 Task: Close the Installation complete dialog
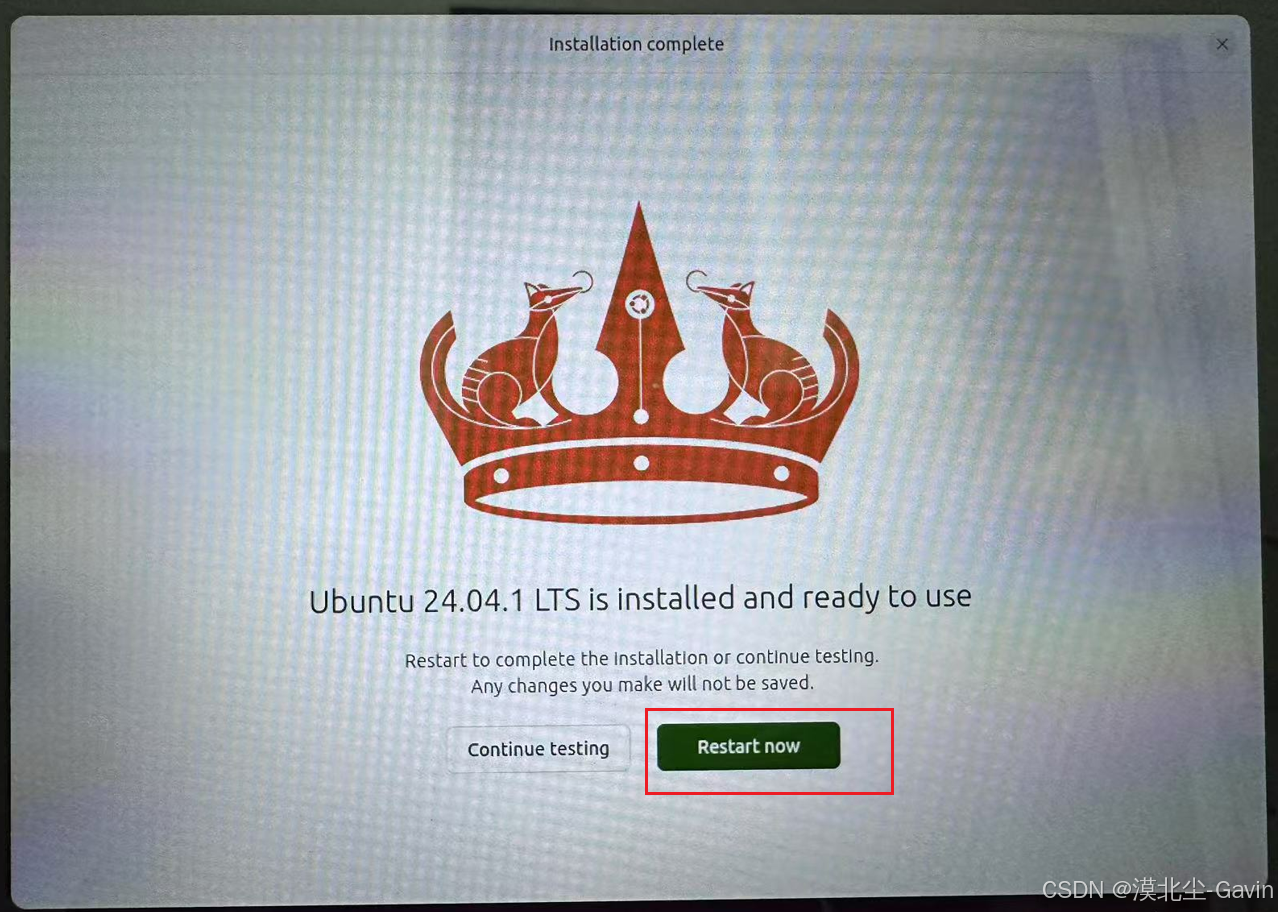coord(1222,44)
